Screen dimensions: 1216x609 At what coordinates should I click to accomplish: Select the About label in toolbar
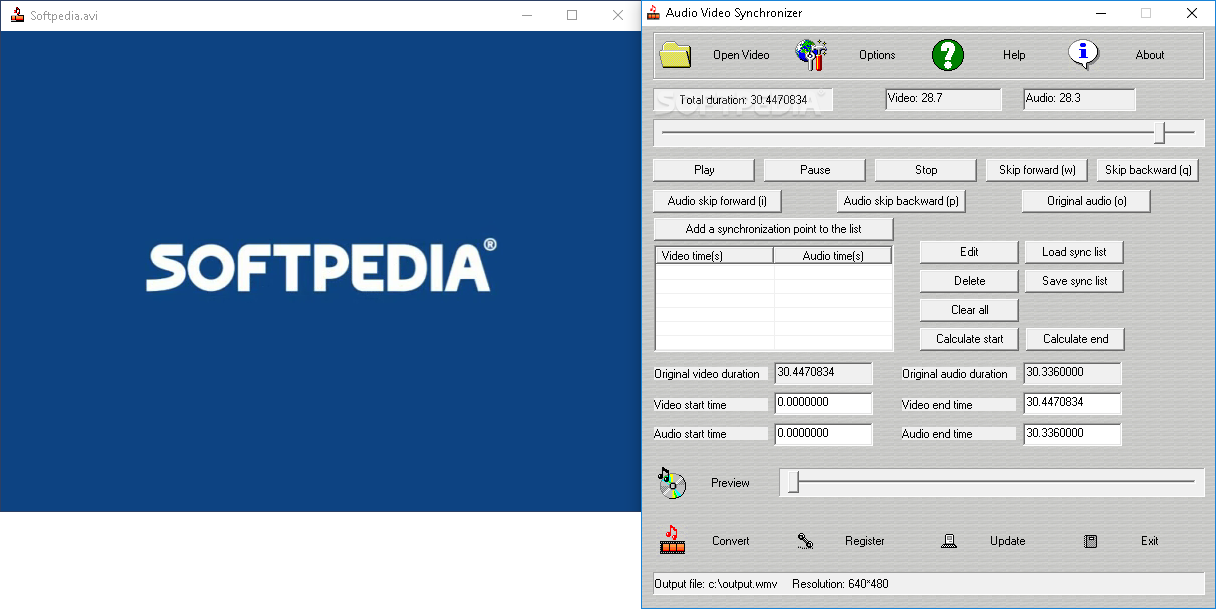click(x=1150, y=55)
